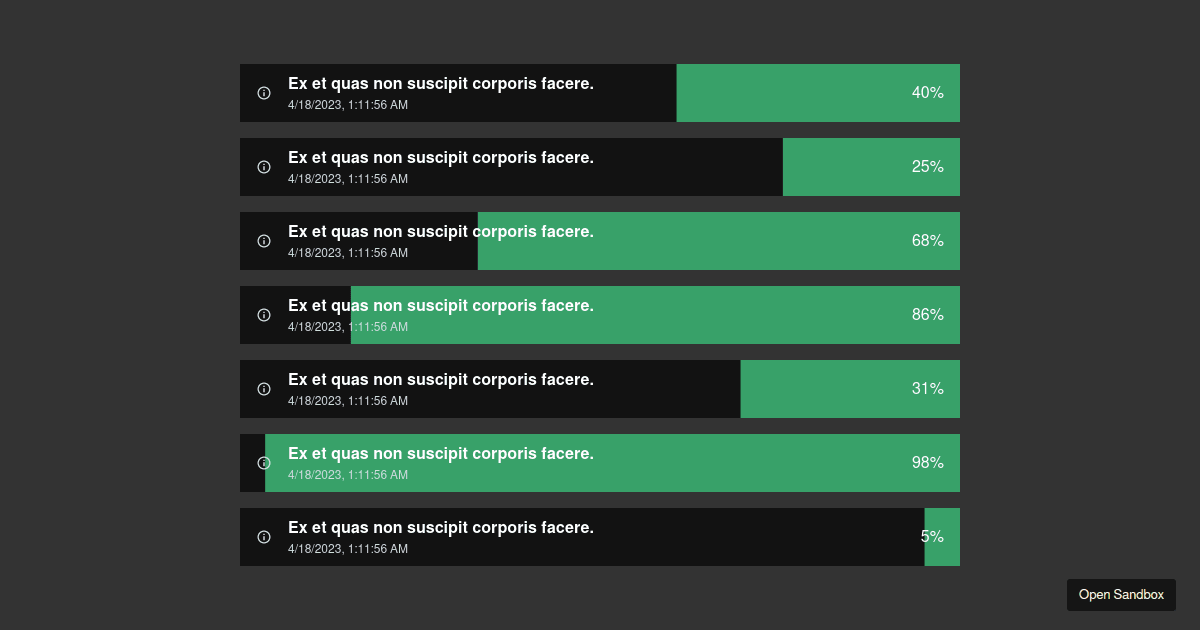This screenshot has width=1200, height=630.
Task: Click the info icon on the 25% row
Action: point(264,167)
